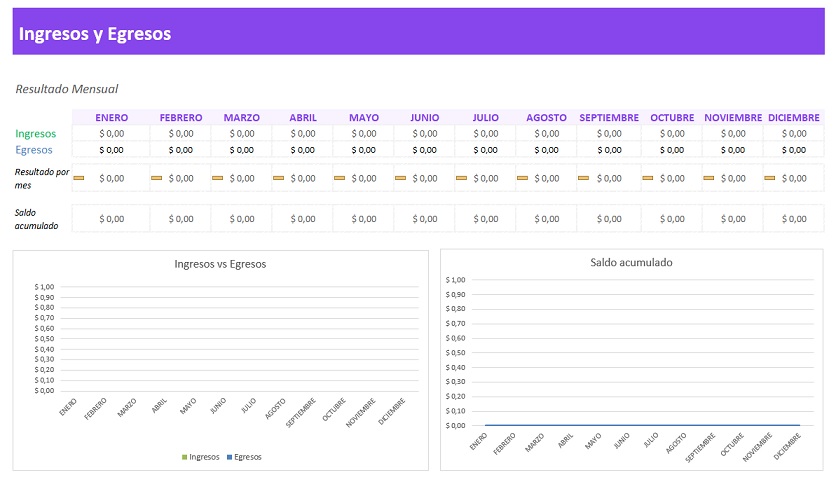Image resolution: width=836 pixels, height=482 pixels.
Task: Click SEPTIEMBRE axis label in Ingresos vs Egresos chart
Action: 301,412
